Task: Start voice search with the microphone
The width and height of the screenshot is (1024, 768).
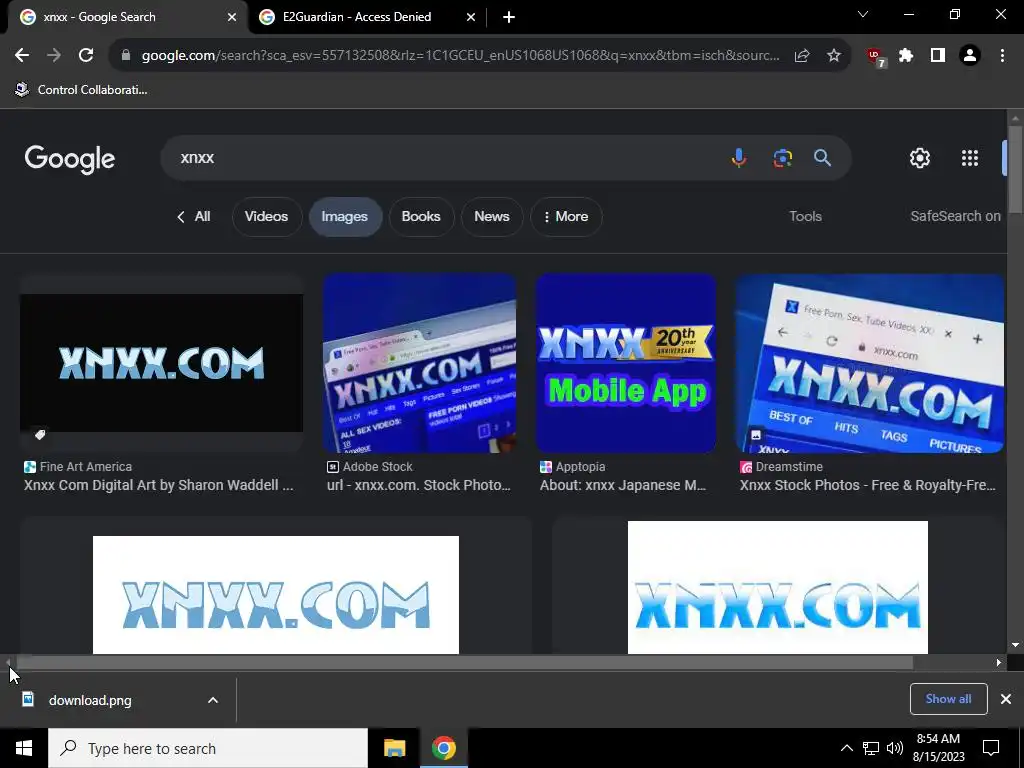Action: point(739,157)
